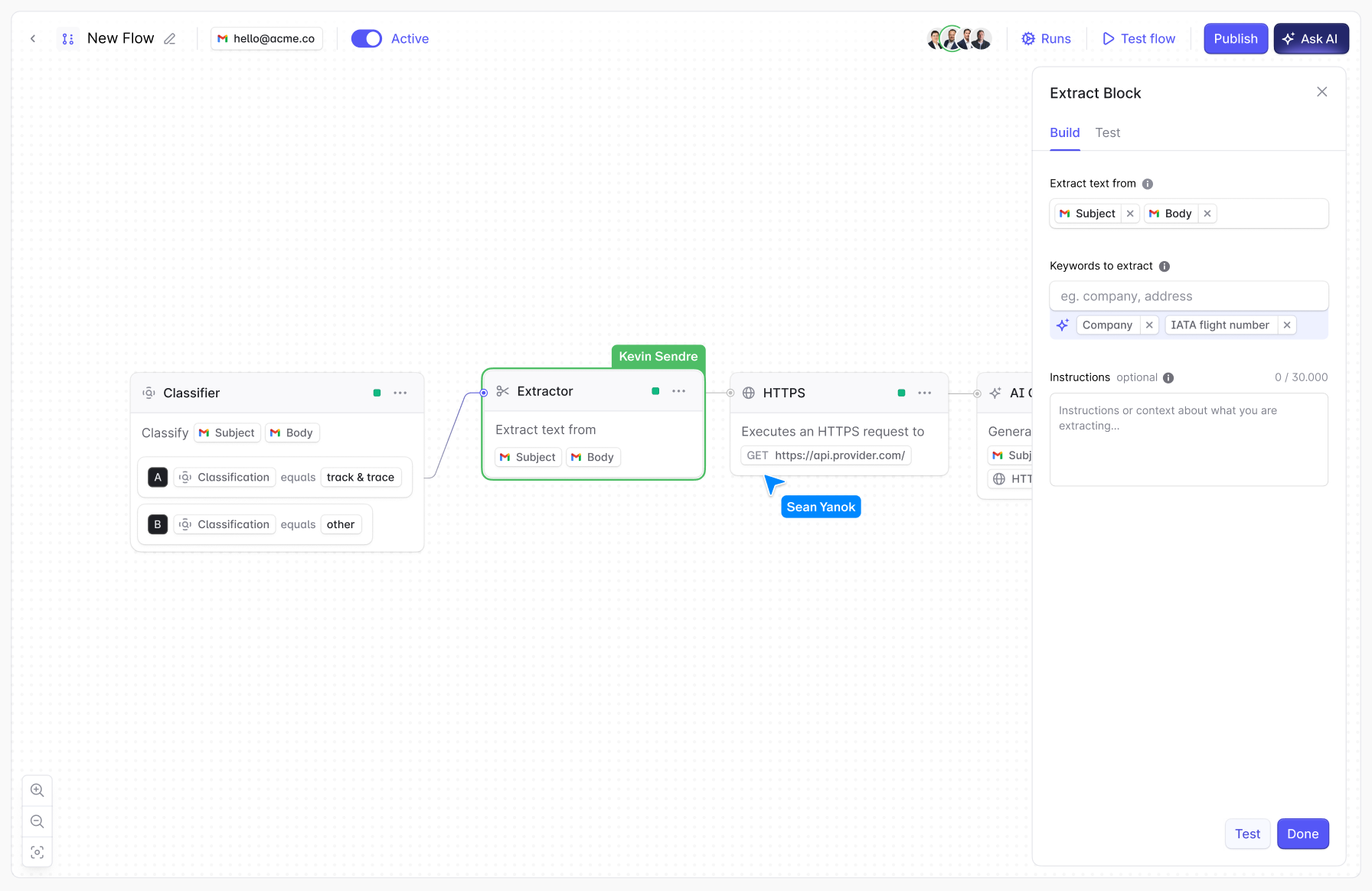This screenshot has width=1372, height=891.
Task: Zoom out using the minus icon
Action: pyautogui.click(x=37, y=821)
